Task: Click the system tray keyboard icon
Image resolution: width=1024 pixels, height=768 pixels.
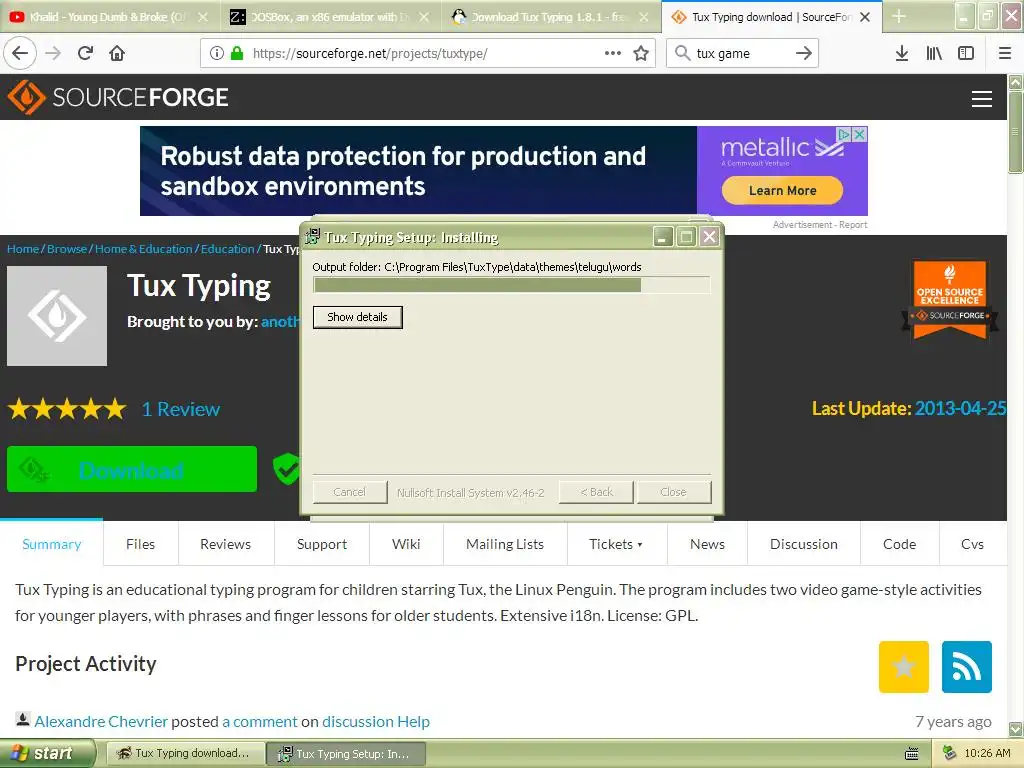Action: pyautogui.click(x=912, y=754)
